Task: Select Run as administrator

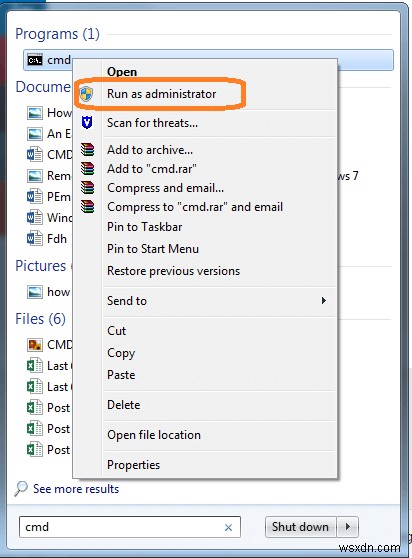Action: click(x=162, y=94)
